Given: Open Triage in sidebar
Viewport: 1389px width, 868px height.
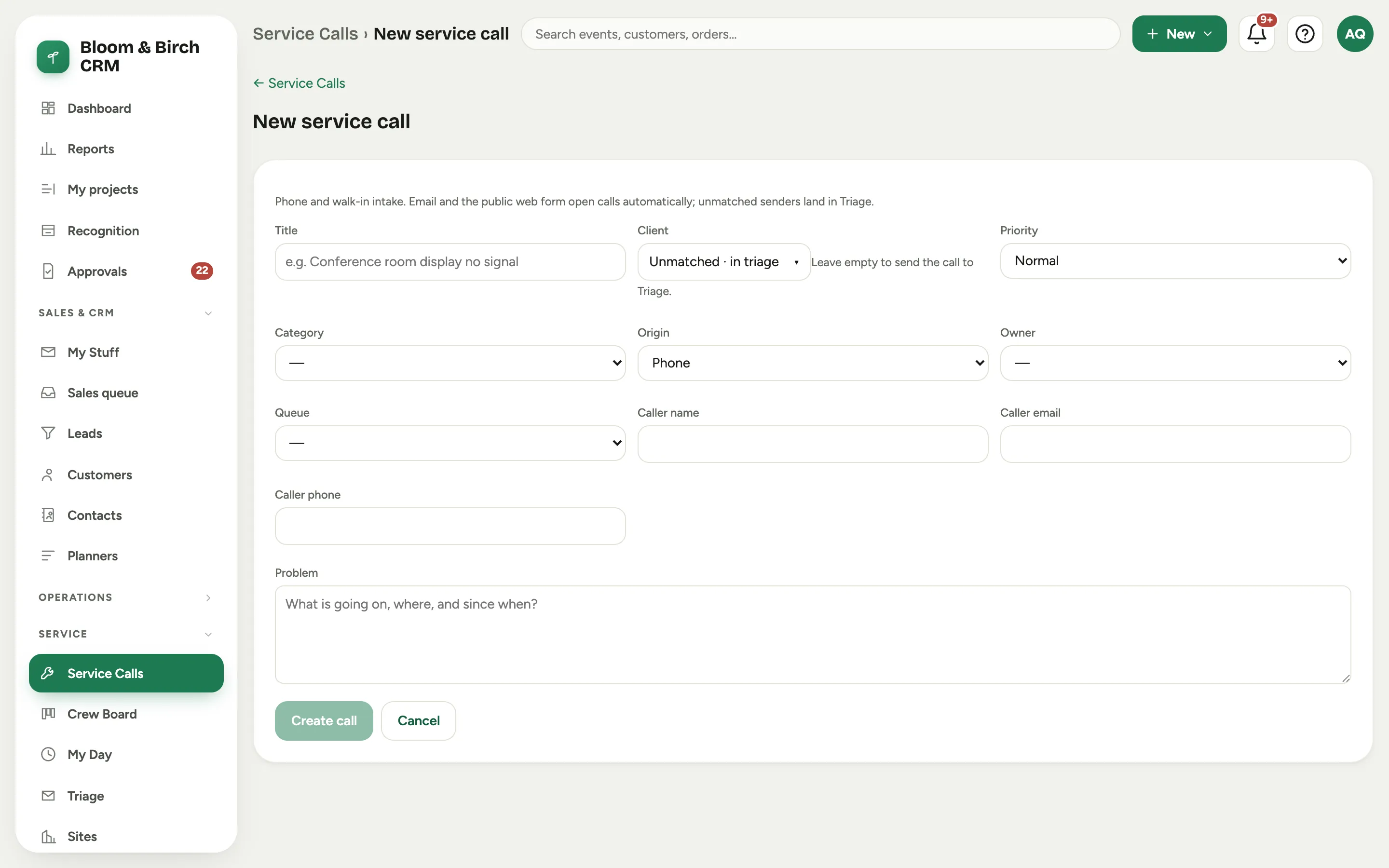Looking at the screenshot, I should pos(126,796).
